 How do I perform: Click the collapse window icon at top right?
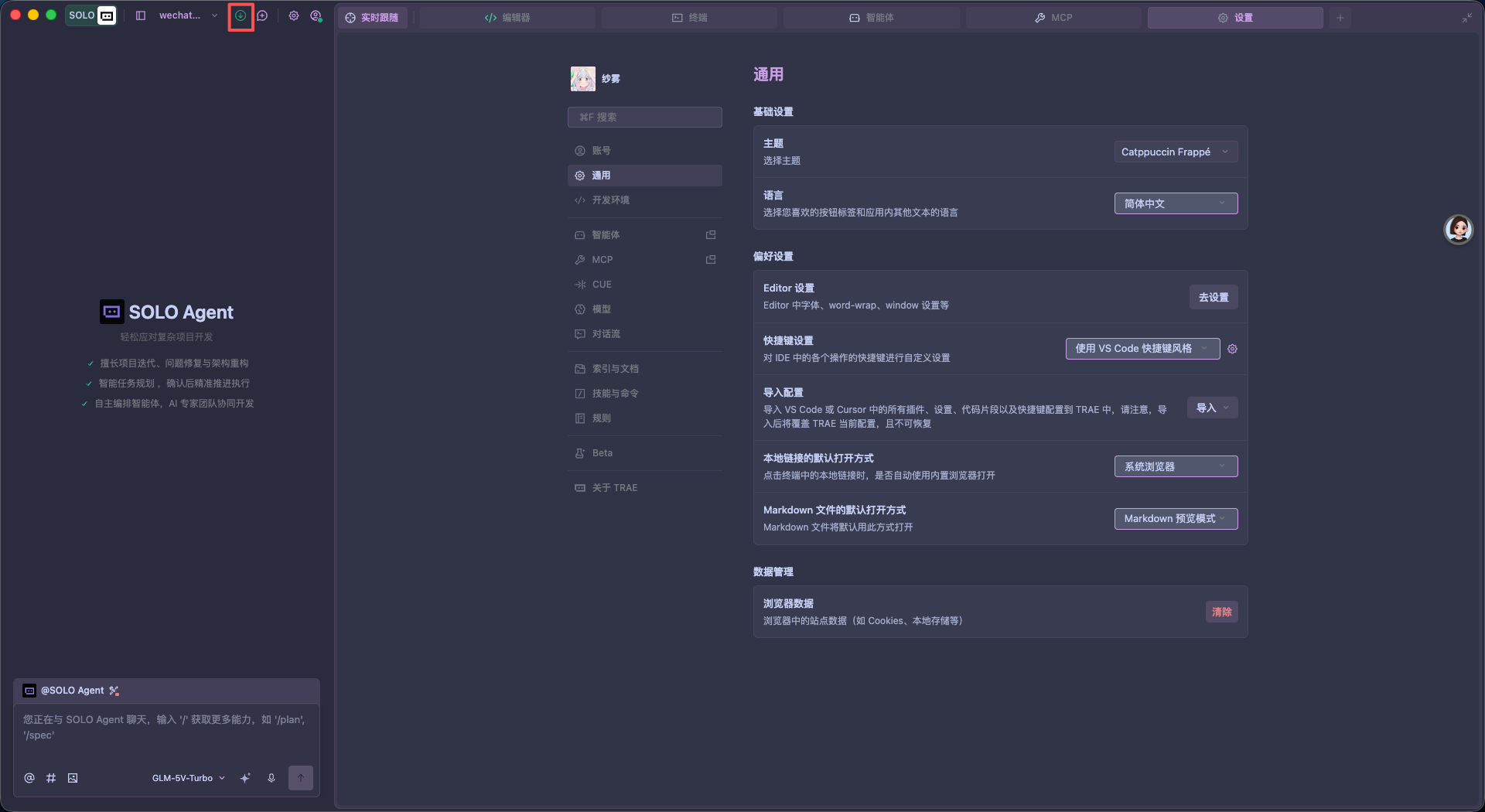[1466, 17]
